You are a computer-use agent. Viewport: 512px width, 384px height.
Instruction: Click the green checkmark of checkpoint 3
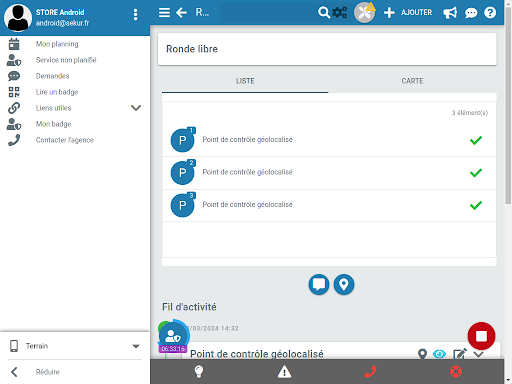(x=476, y=205)
